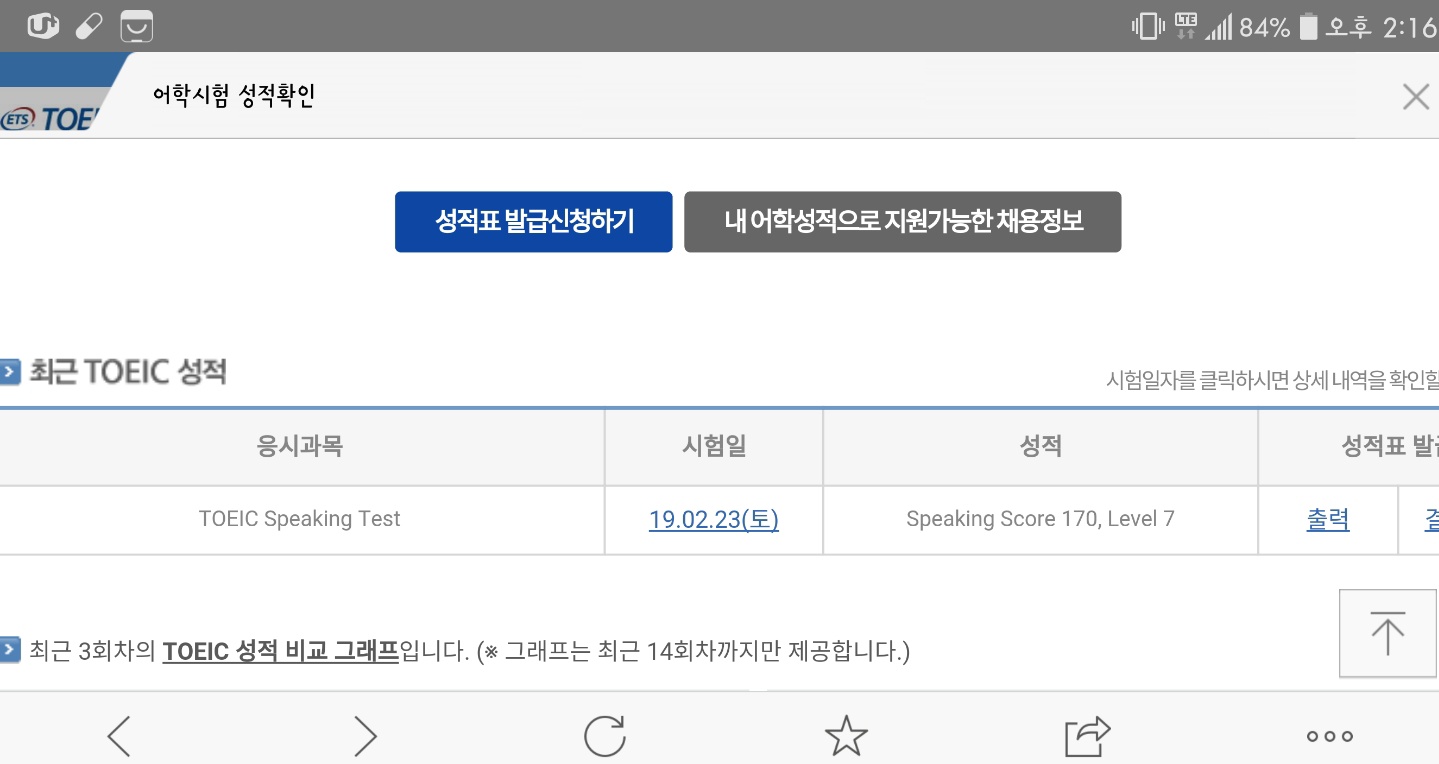The image size is (1439, 764).
Task: Open TOEIC 성적 비교 그래프 link
Action: (281, 652)
